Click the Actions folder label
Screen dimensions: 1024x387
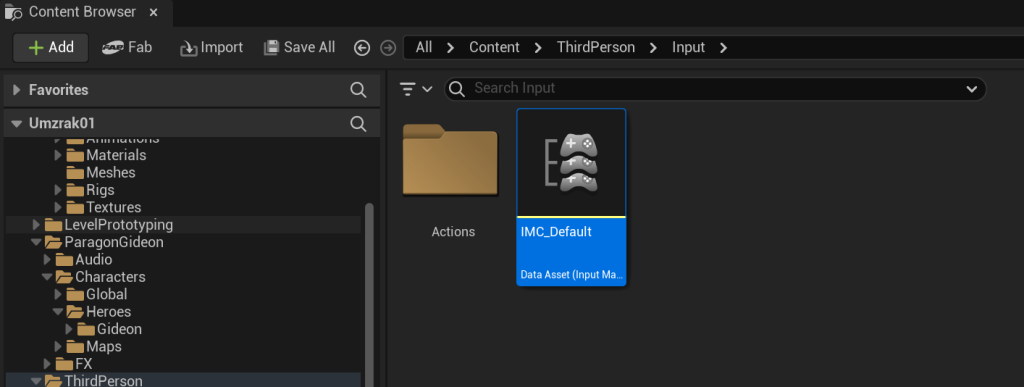point(453,232)
